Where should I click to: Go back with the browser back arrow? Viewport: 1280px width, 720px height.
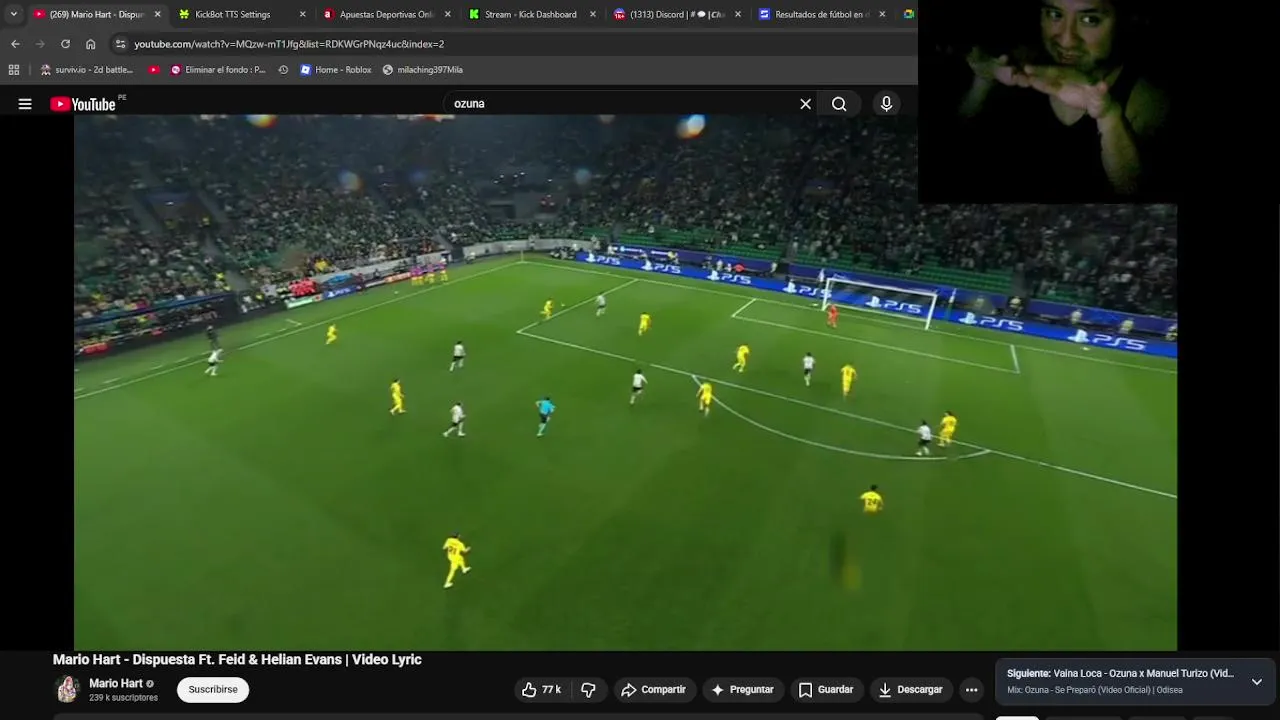[15, 44]
